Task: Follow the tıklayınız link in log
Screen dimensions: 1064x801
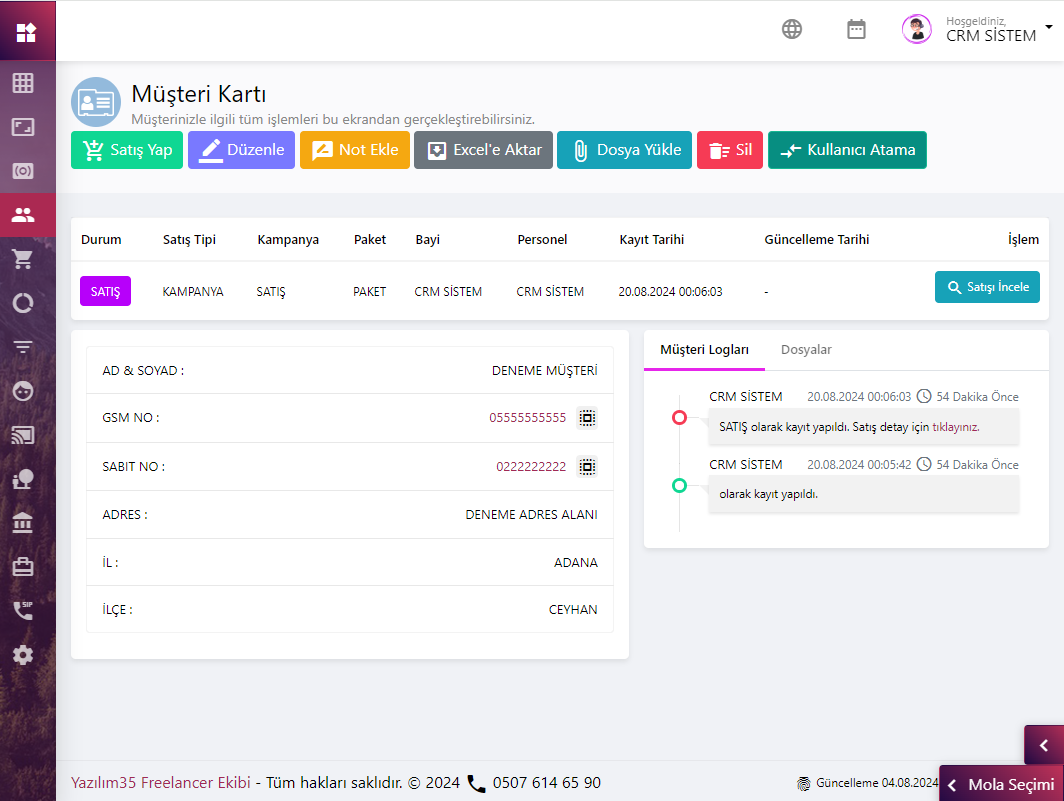Action: [x=955, y=427]
